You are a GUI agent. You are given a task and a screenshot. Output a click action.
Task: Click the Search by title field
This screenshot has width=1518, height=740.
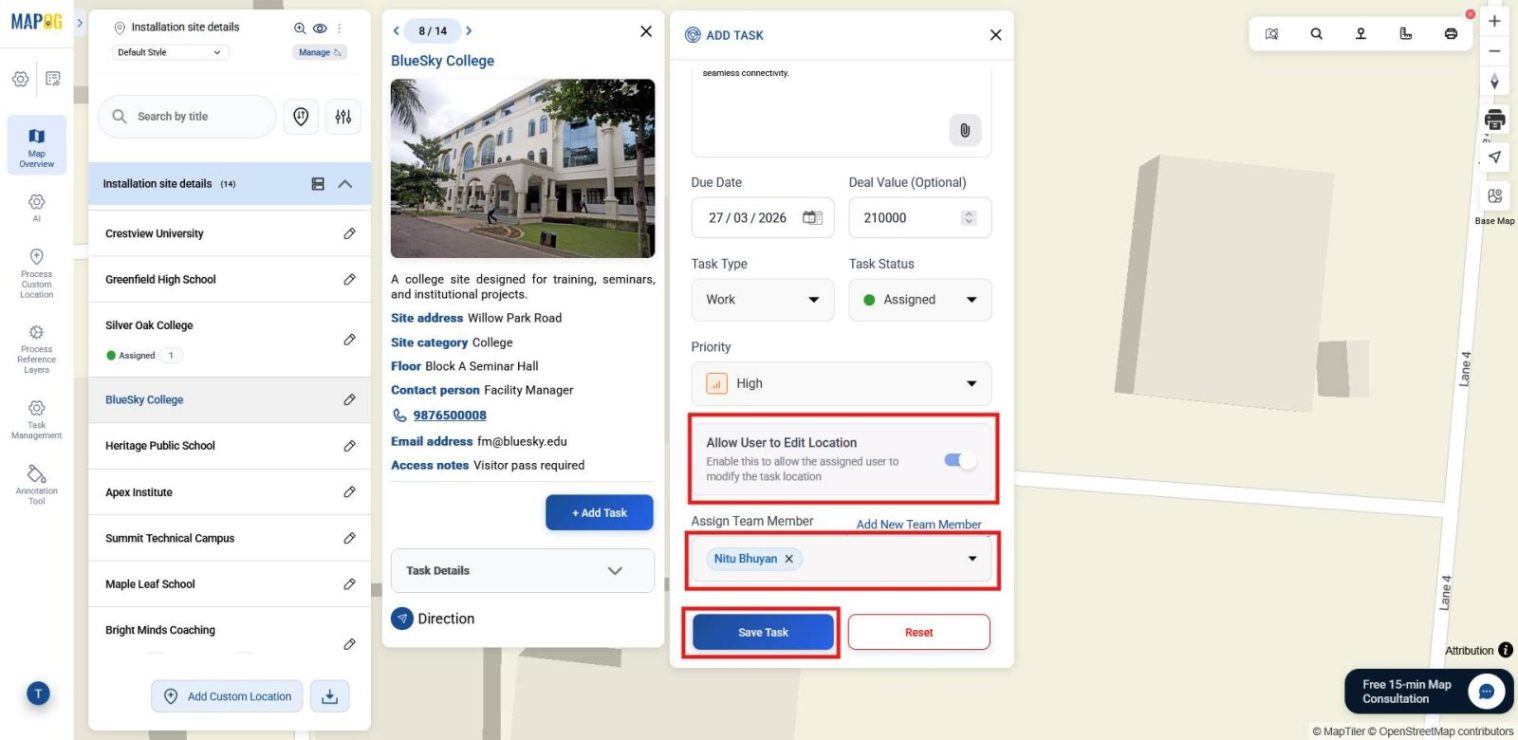tap(186, 116)
